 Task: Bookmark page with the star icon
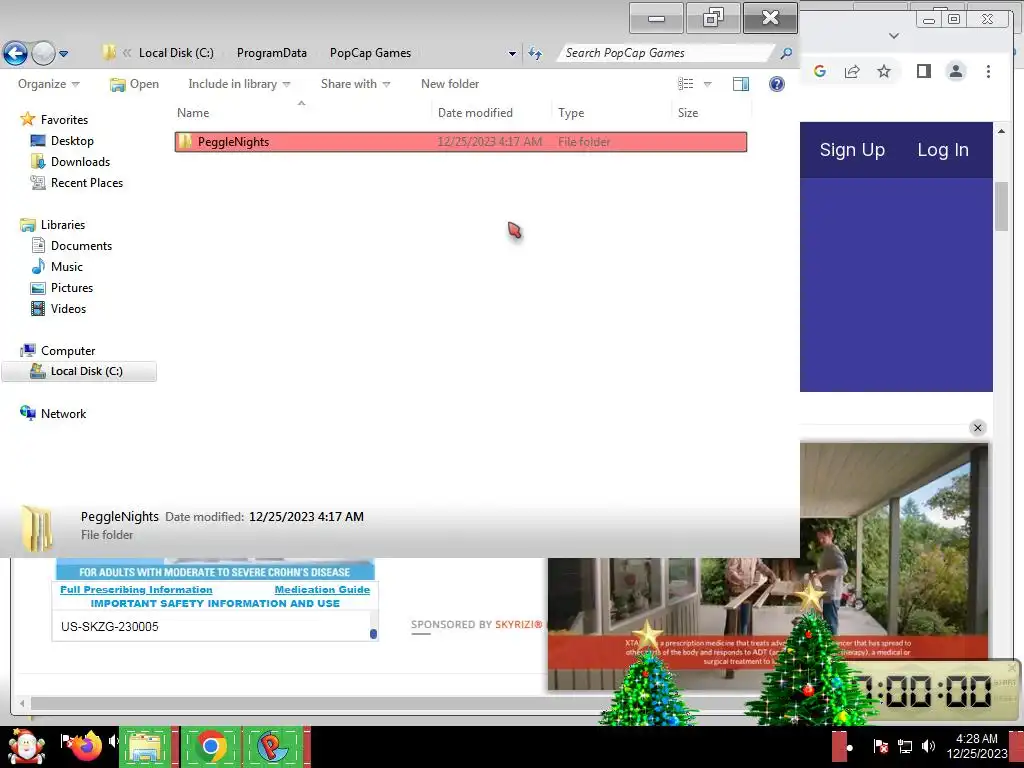click(x=884, y=71)
